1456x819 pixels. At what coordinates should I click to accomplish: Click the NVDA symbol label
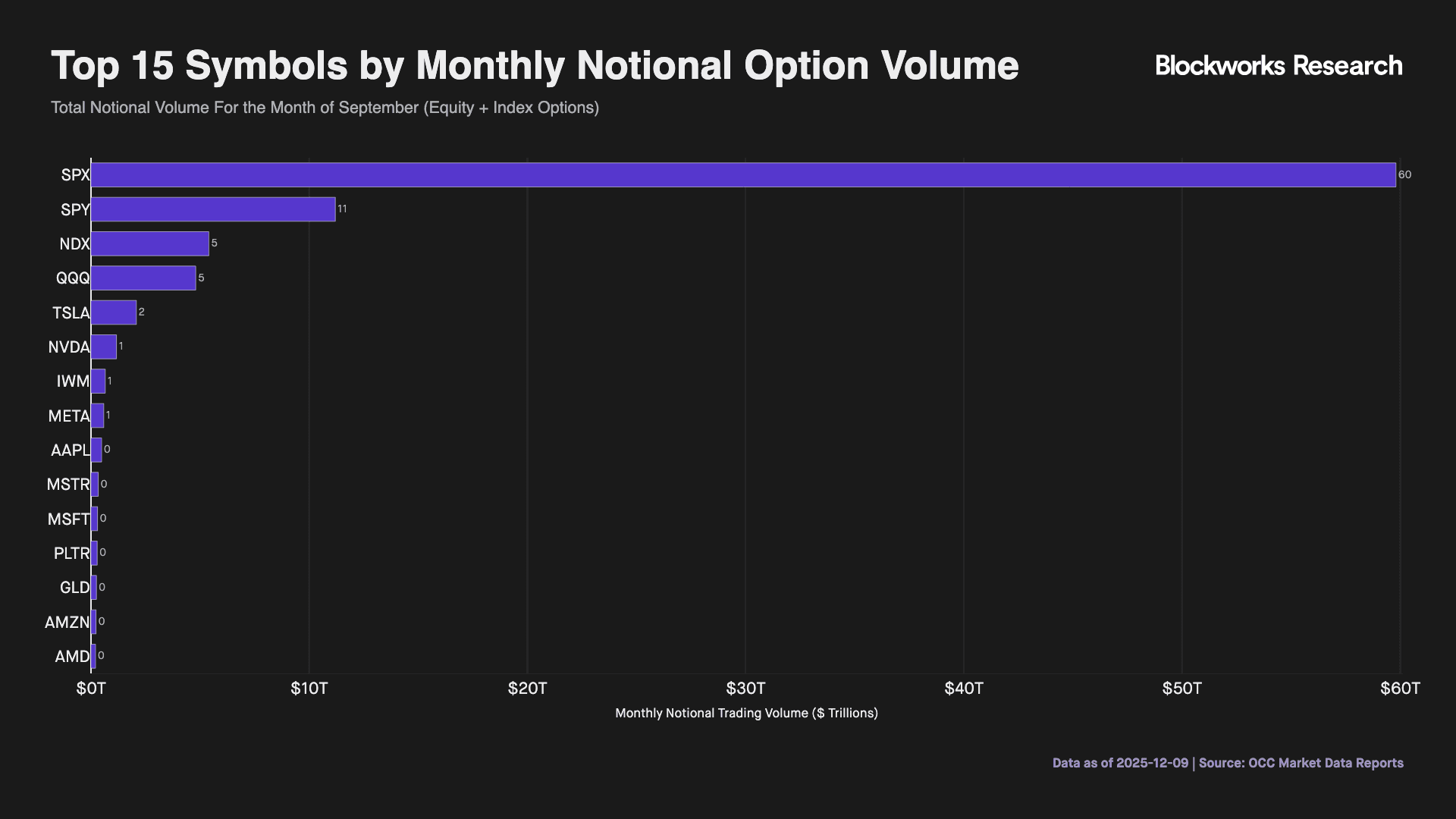(x=68, y=347)
